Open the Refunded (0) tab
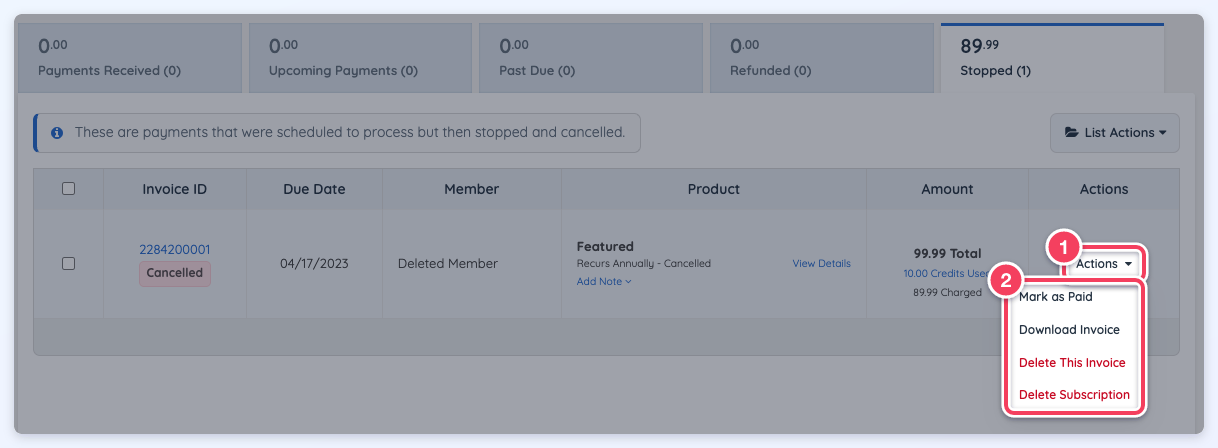This screenshot has height=448, width=1218. tap(821, 58)
